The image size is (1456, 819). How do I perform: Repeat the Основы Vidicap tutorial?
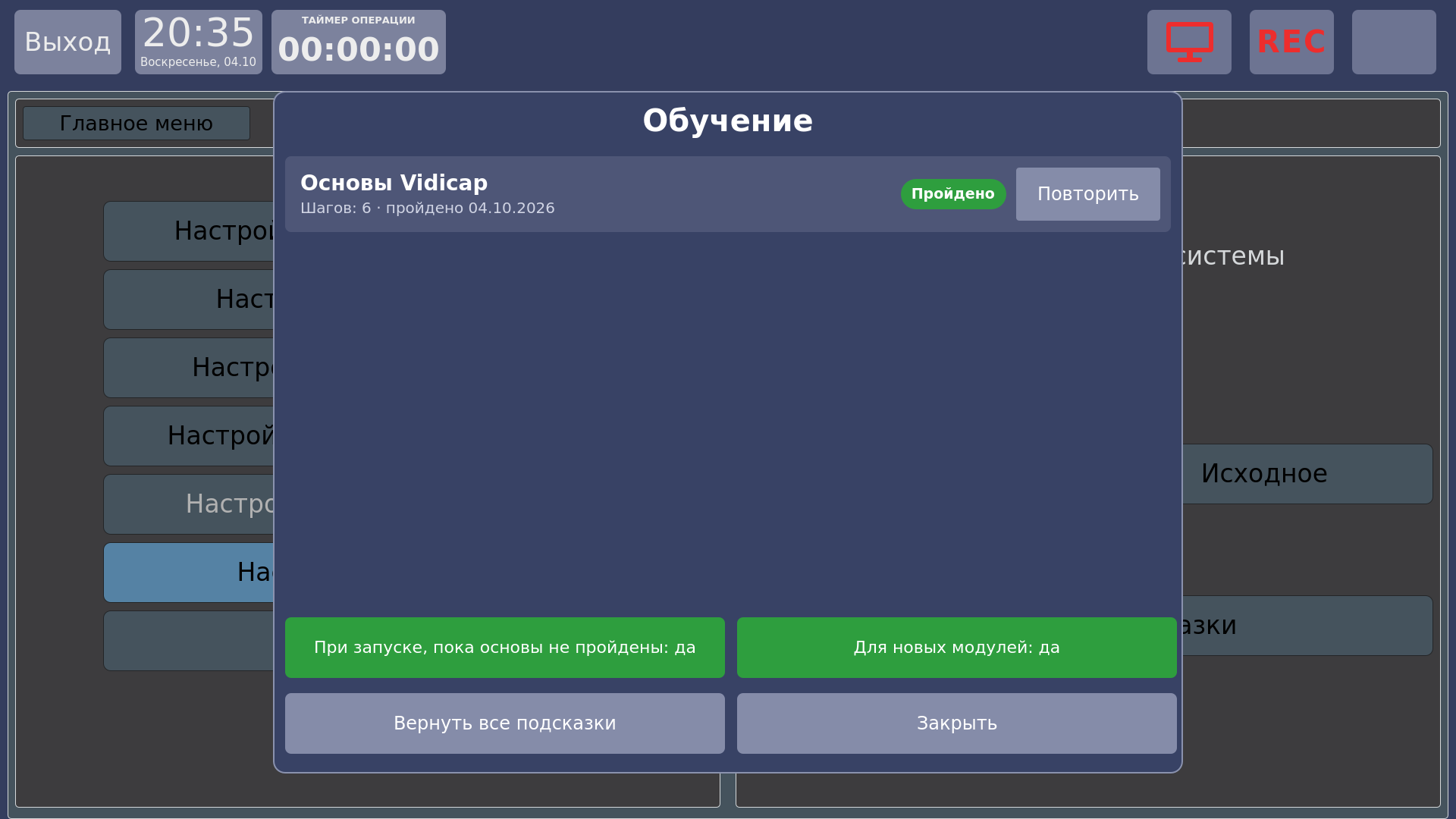(x=1088, y=194)
